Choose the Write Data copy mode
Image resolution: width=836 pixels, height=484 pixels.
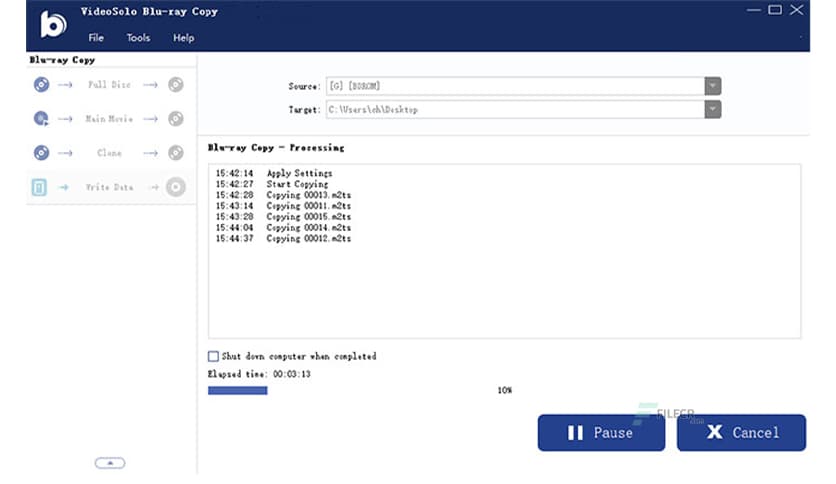tap(109, 187)
